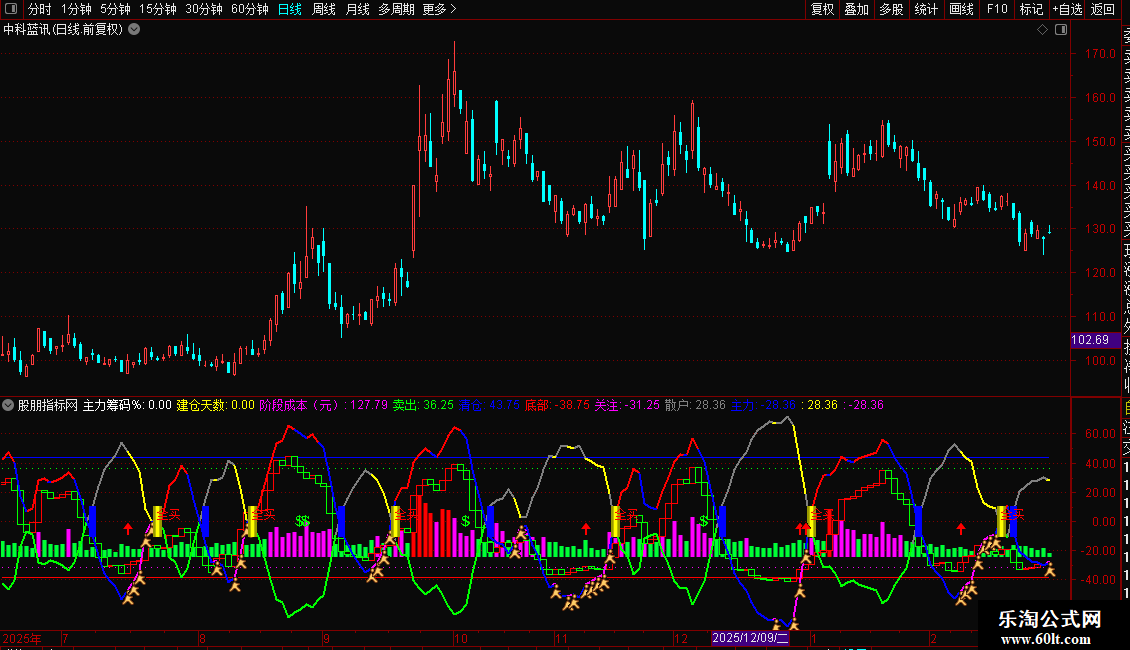The image size is (1130, 650).
Task: Open the 中科蓝讯 stock title dropdown arrow
Action: (x=135, y=30)
